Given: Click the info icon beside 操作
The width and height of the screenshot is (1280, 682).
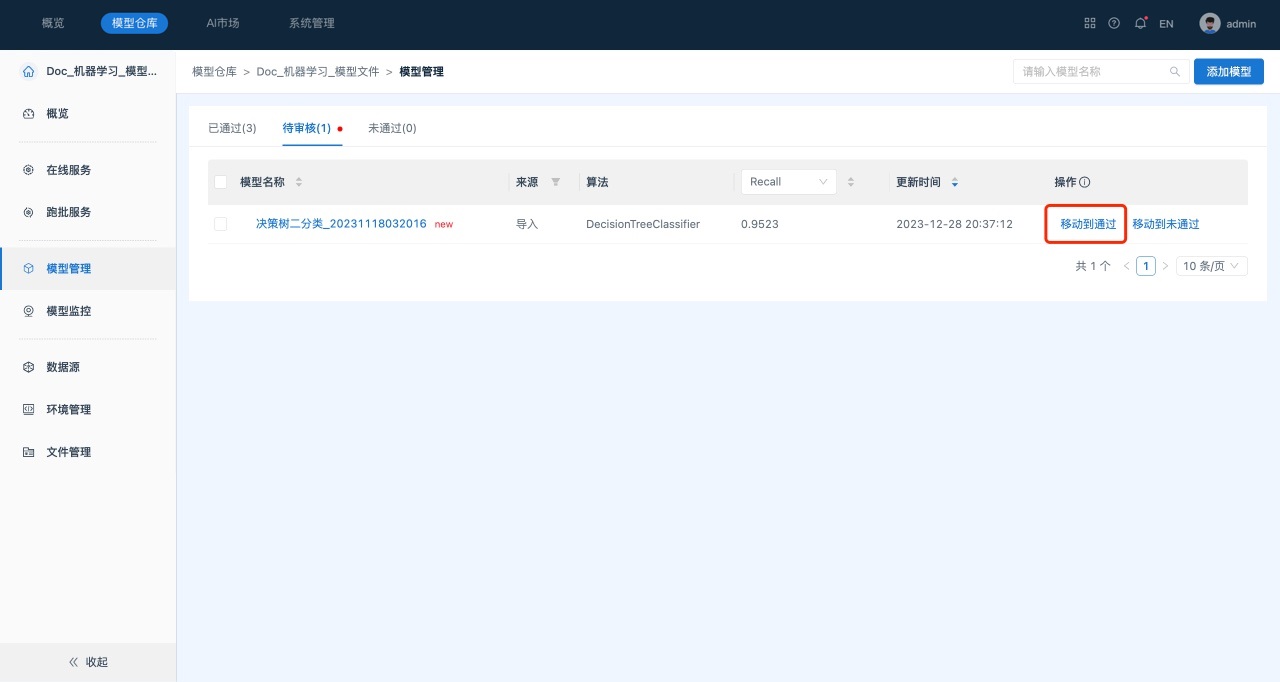Looking at the screenshot, I should point(1085,182).
